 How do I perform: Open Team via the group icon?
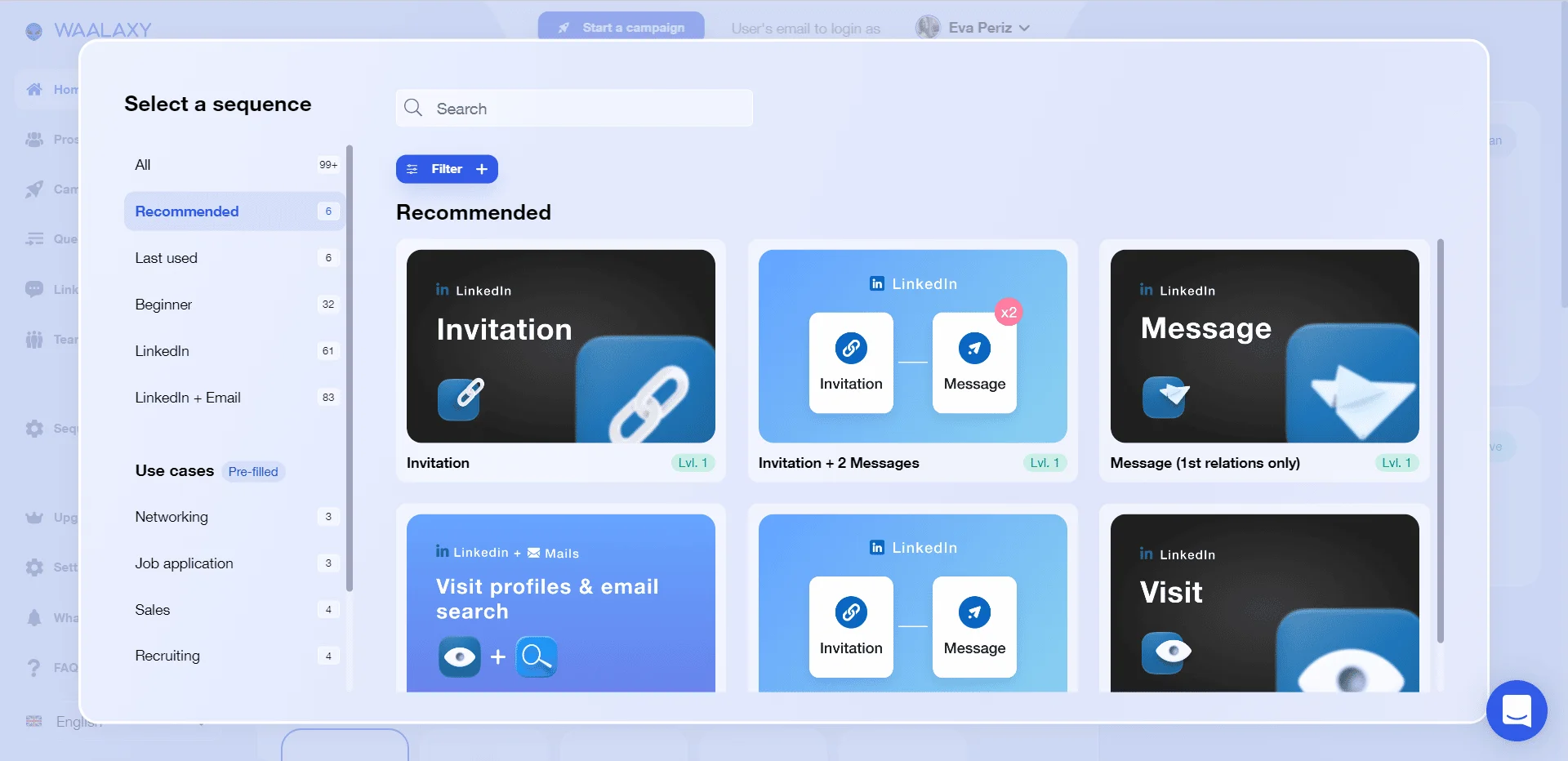click(x=34, y=339)
